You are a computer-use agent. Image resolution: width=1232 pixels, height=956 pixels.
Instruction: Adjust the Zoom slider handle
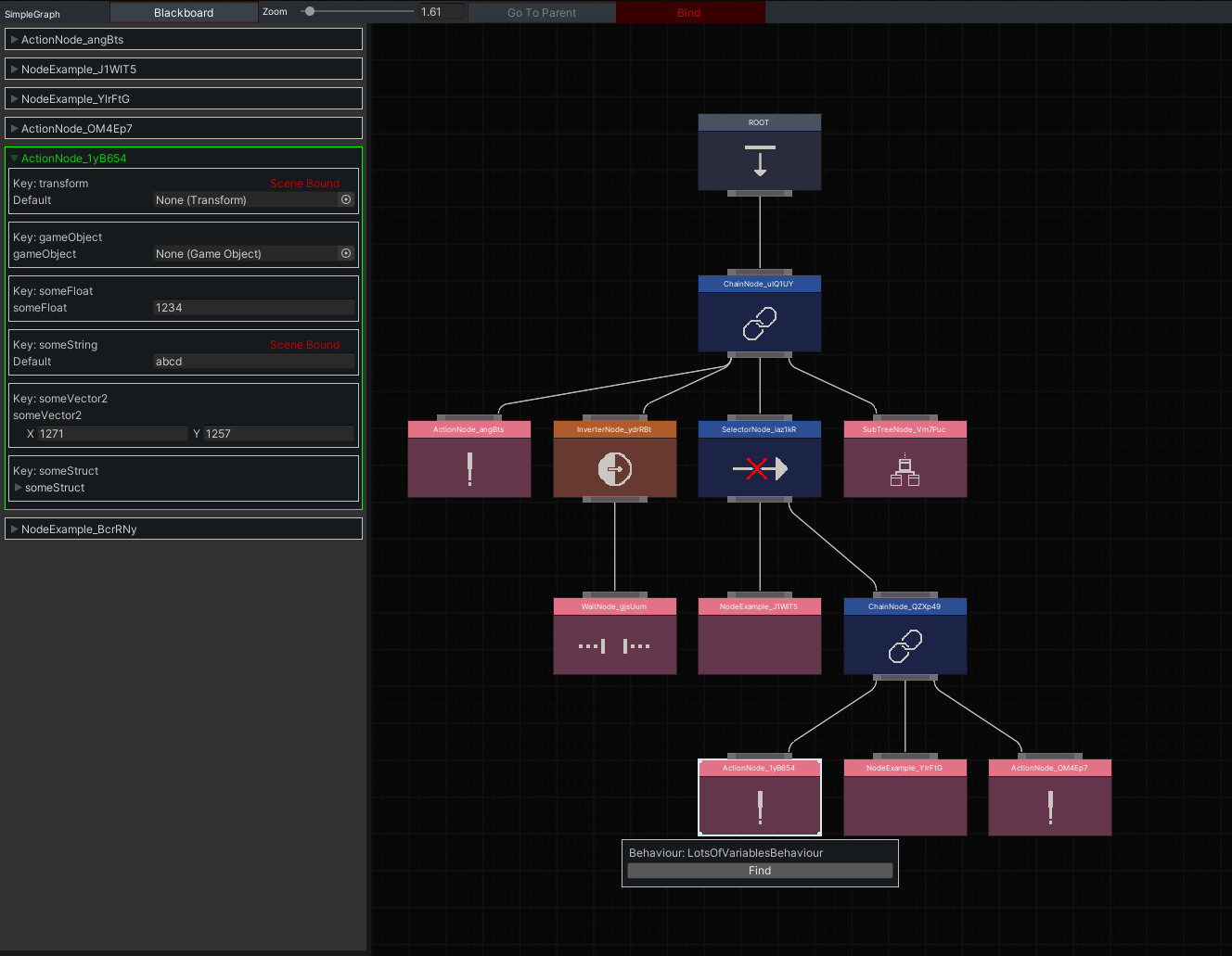tap(310, 11)
